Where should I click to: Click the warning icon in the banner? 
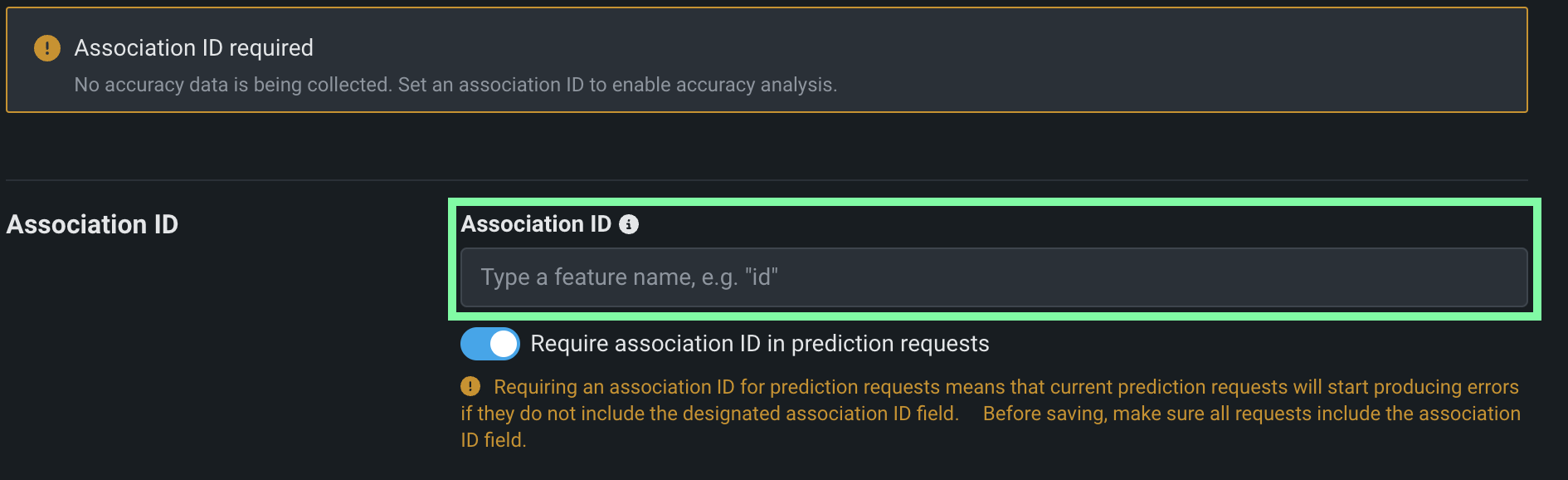click(x=47, y=48)
